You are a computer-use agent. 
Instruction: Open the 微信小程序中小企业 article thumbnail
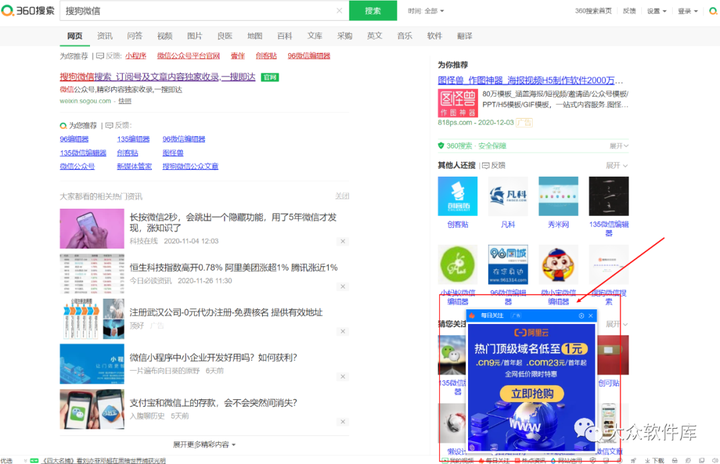click(x=92, y=364)
